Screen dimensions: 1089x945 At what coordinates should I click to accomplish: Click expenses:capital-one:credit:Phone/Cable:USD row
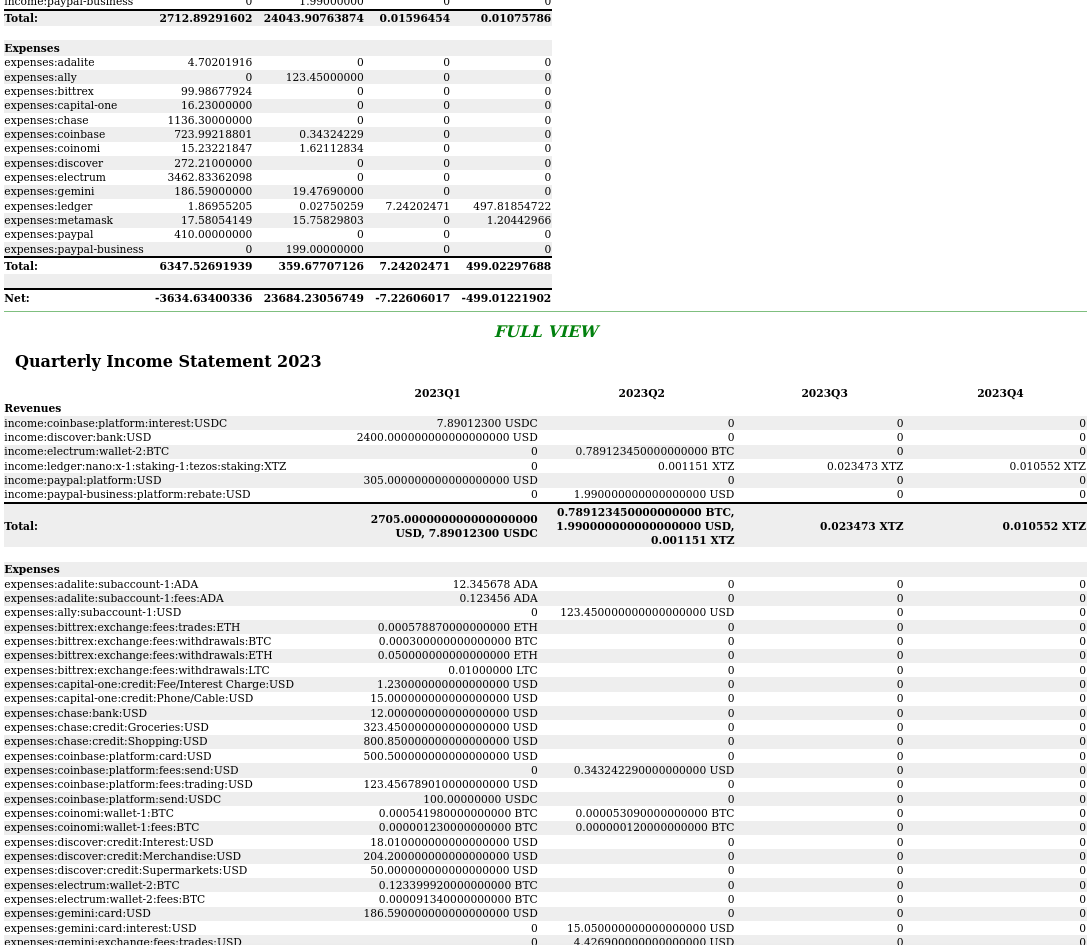click(x=128, y=699)
